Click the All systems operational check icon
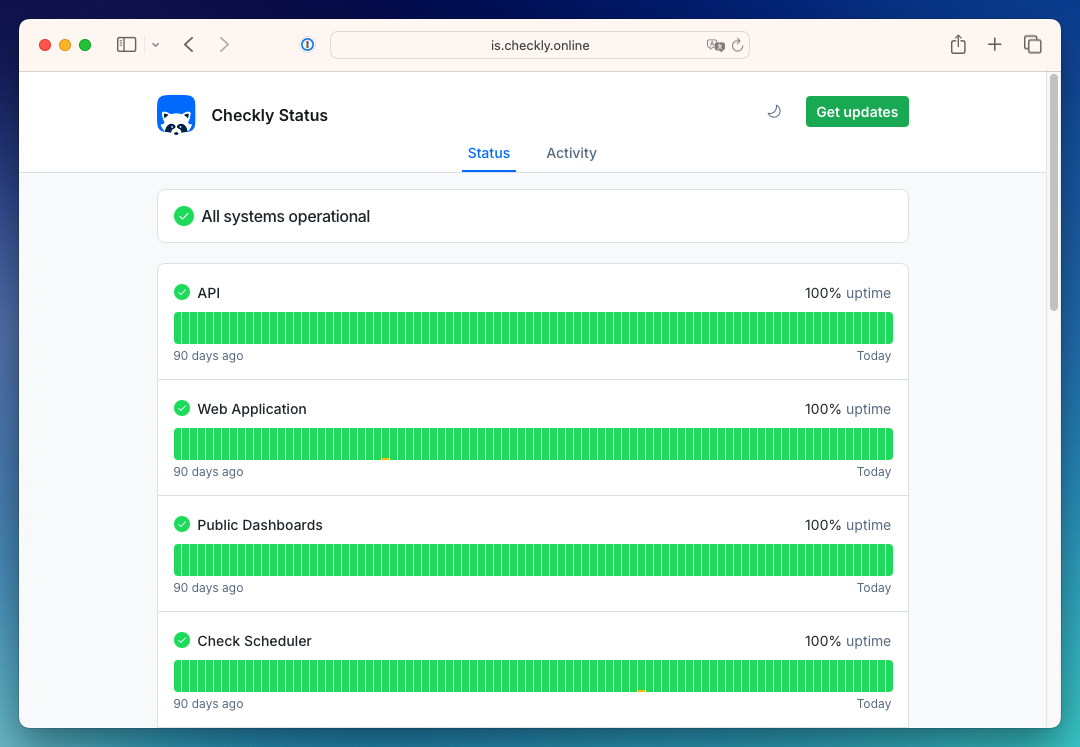 tap(184, 216)
